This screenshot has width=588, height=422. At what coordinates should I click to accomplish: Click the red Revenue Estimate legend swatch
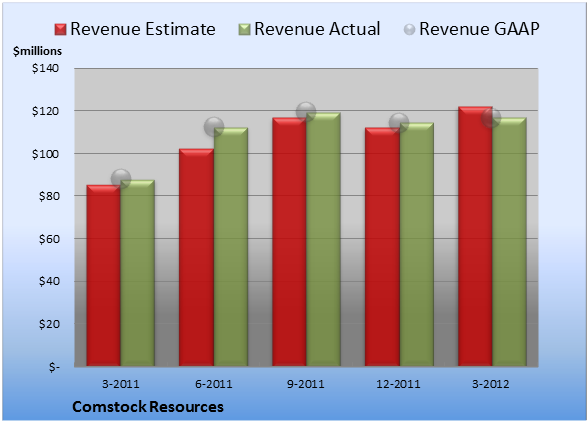pos(60,30)
